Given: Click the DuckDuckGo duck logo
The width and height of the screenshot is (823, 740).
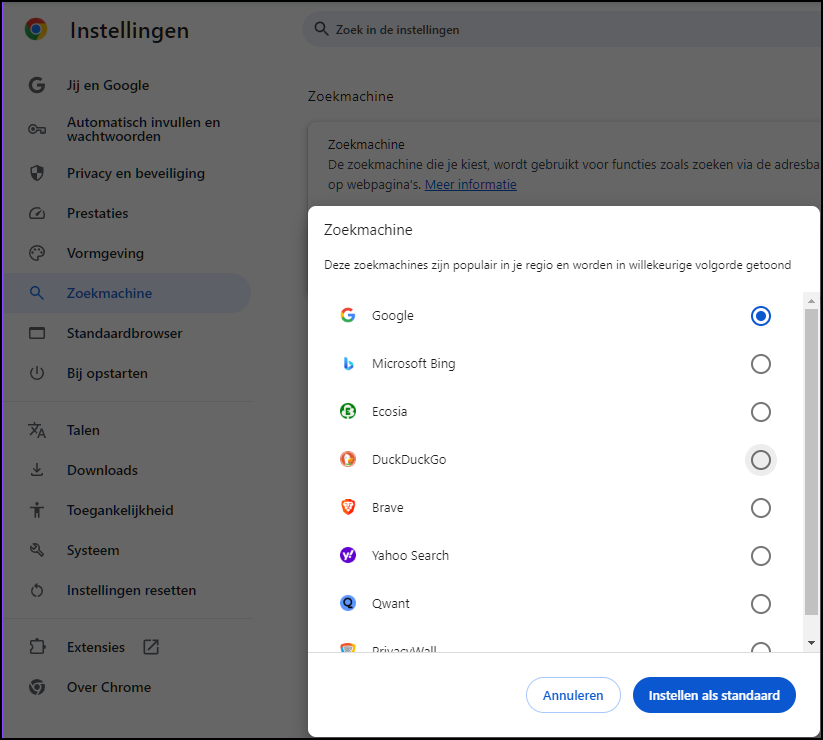Looking at the screenshot, I should [x=348, y=459].
